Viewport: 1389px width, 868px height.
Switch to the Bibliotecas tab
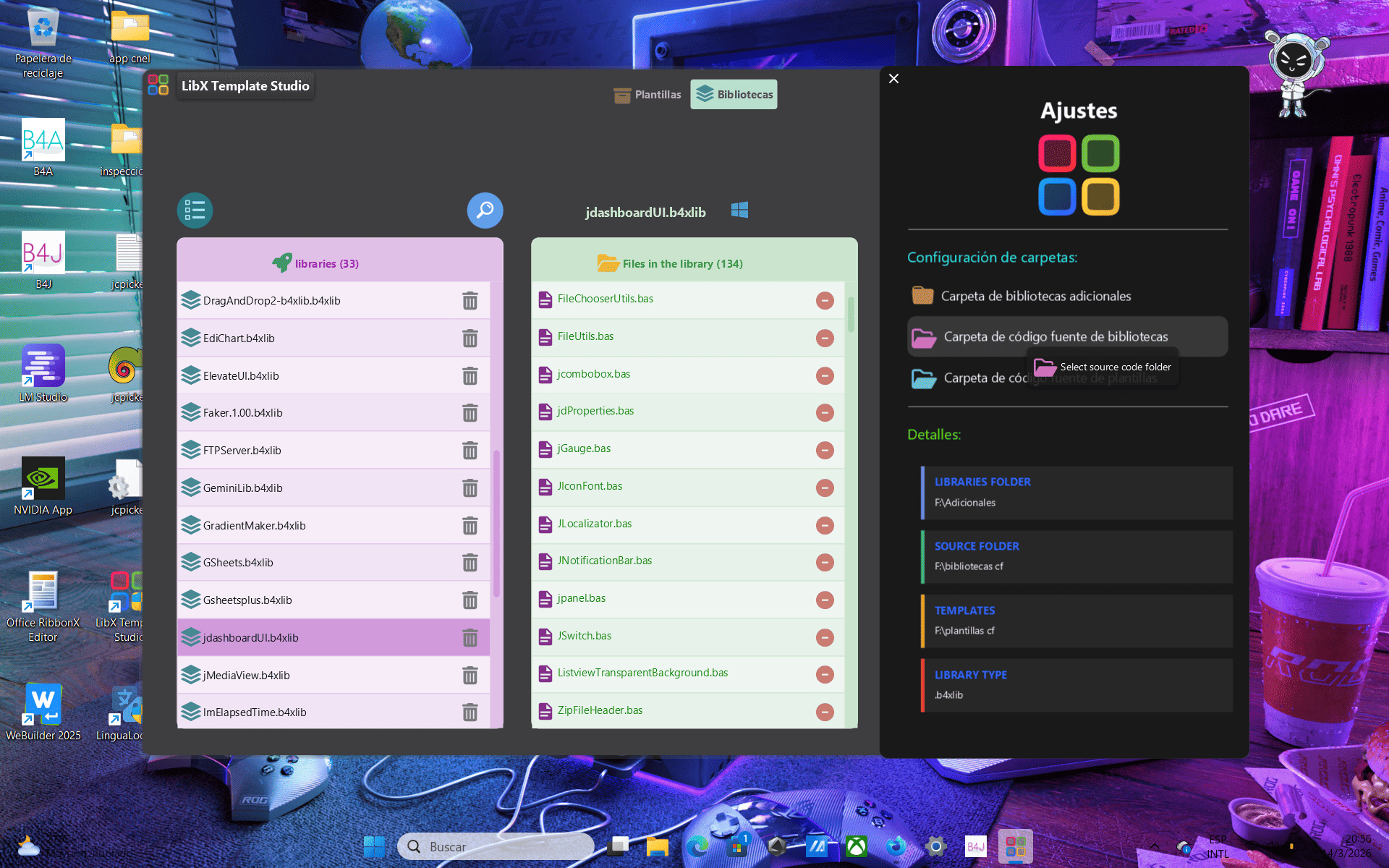pos(733,94)
